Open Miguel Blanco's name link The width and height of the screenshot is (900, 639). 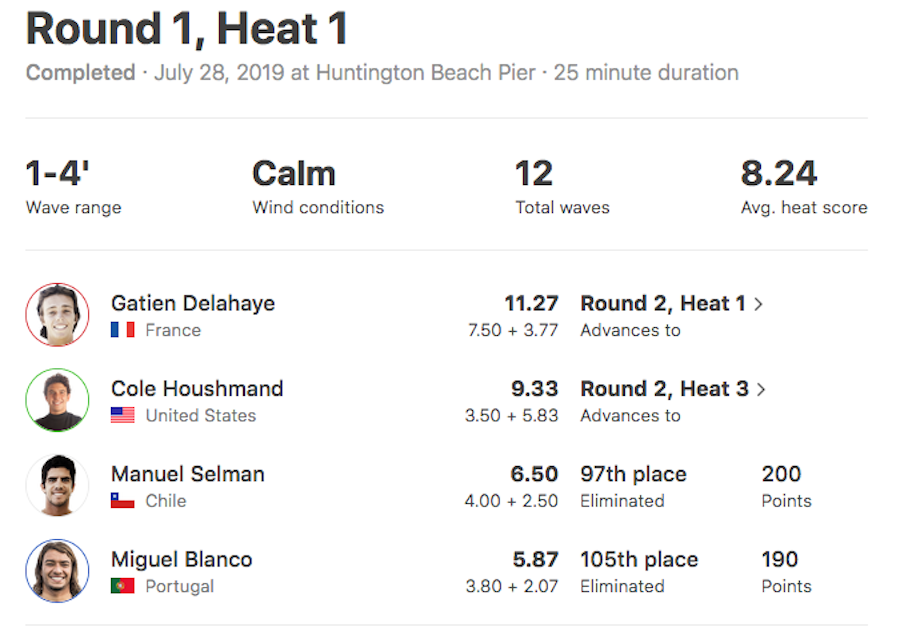click(181, 560)
